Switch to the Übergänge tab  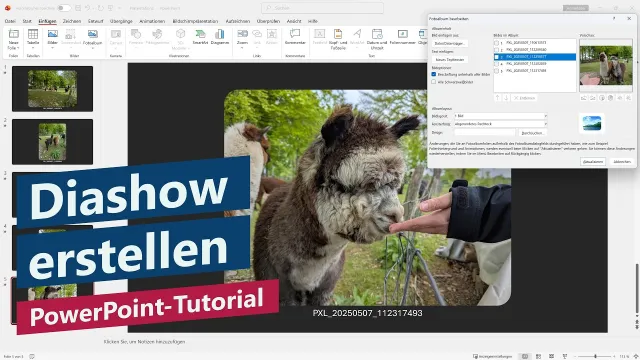pyautogui.click(x=121, y=21)
